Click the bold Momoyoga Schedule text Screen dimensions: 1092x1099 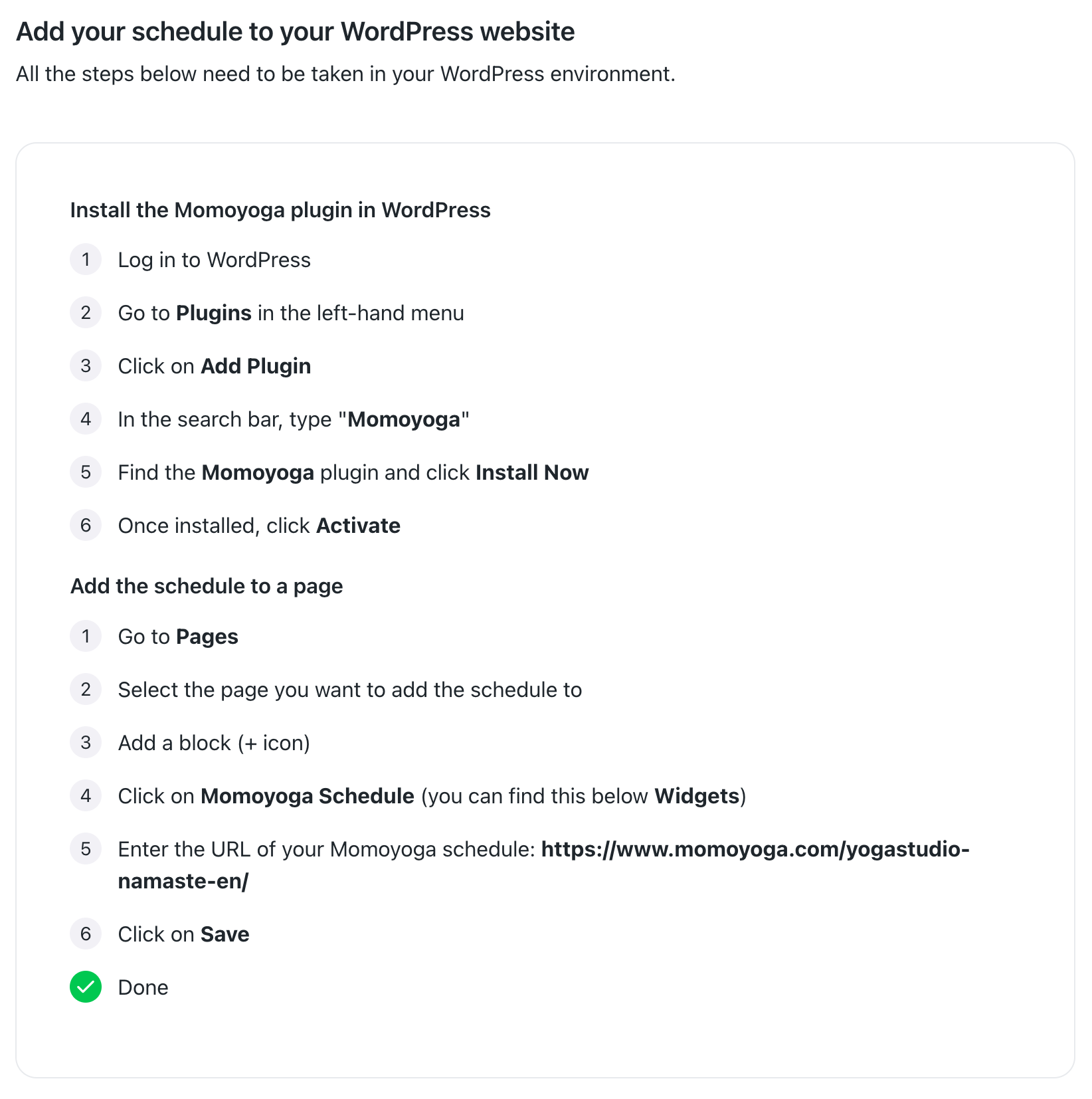308,796
